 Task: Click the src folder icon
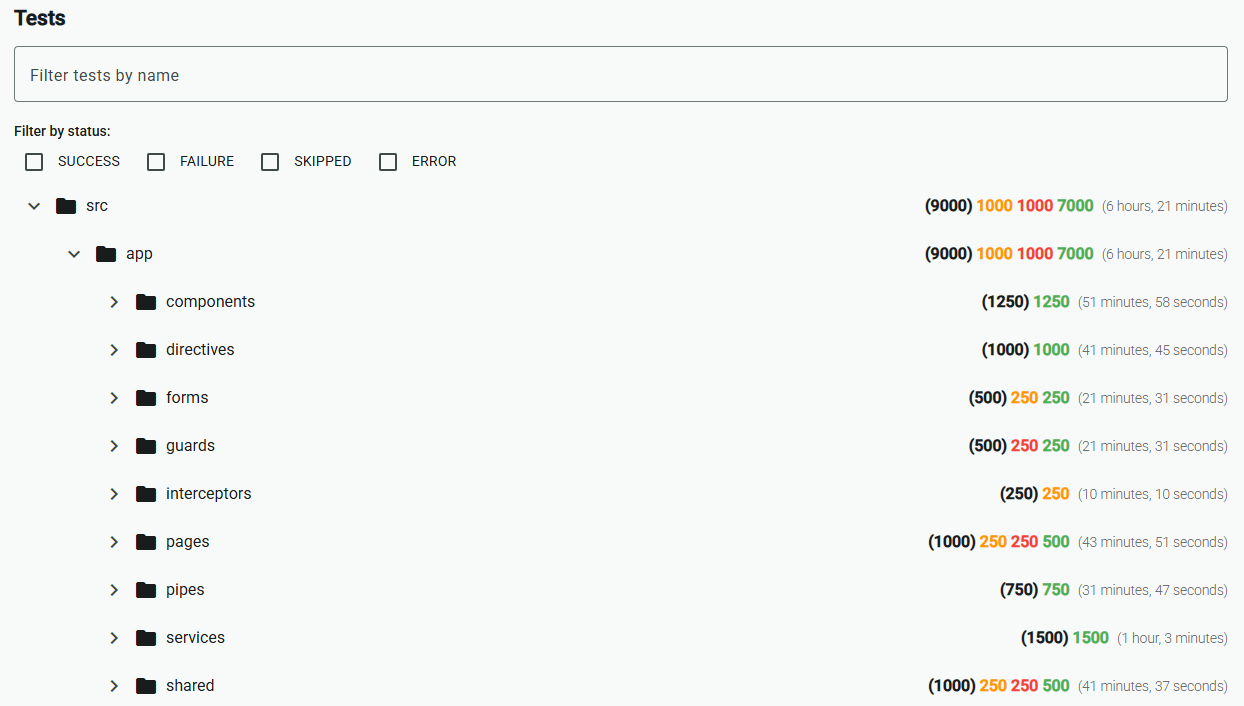click(x=66, y=206)
